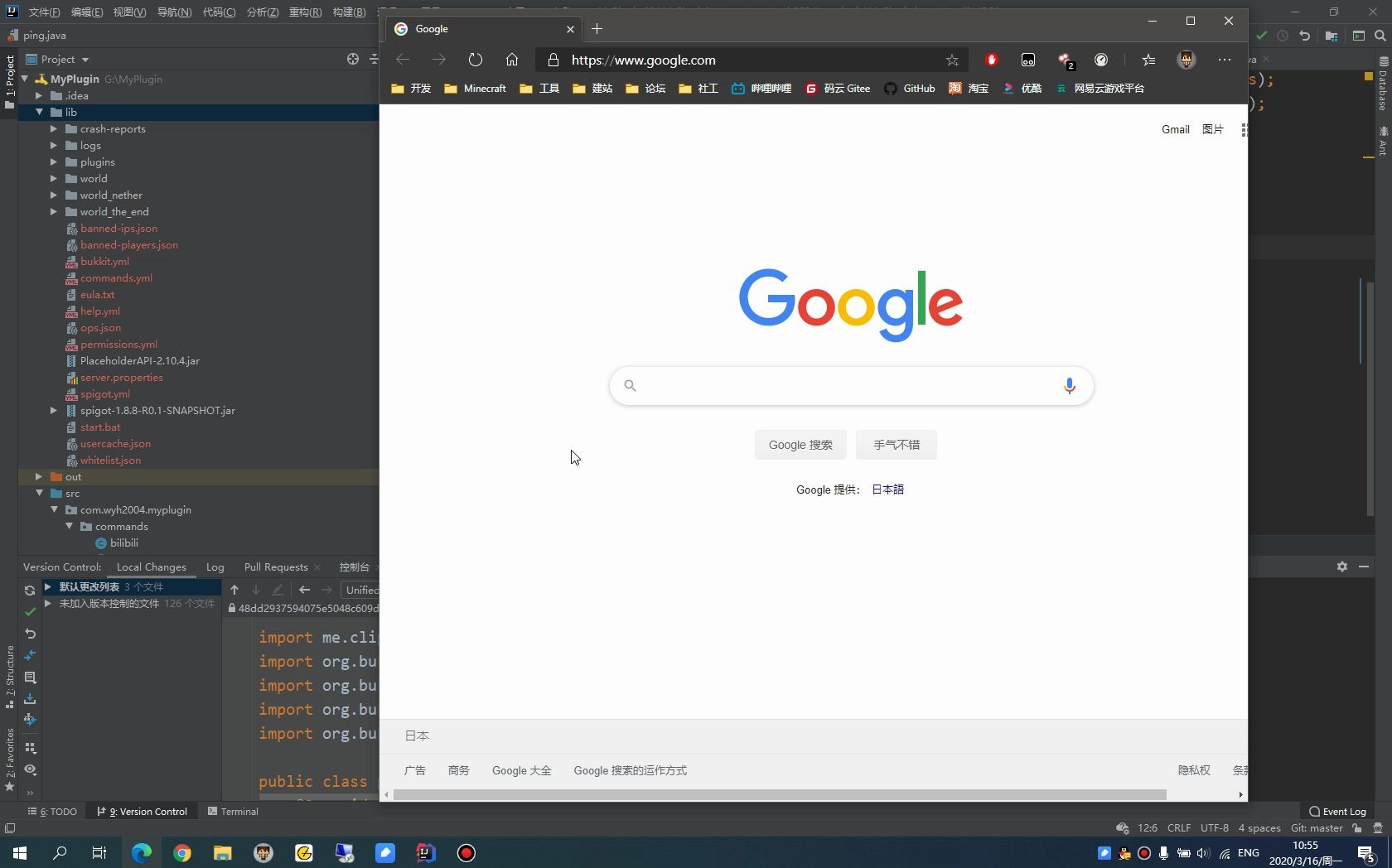Open the Gmail link

(1175, 130)
